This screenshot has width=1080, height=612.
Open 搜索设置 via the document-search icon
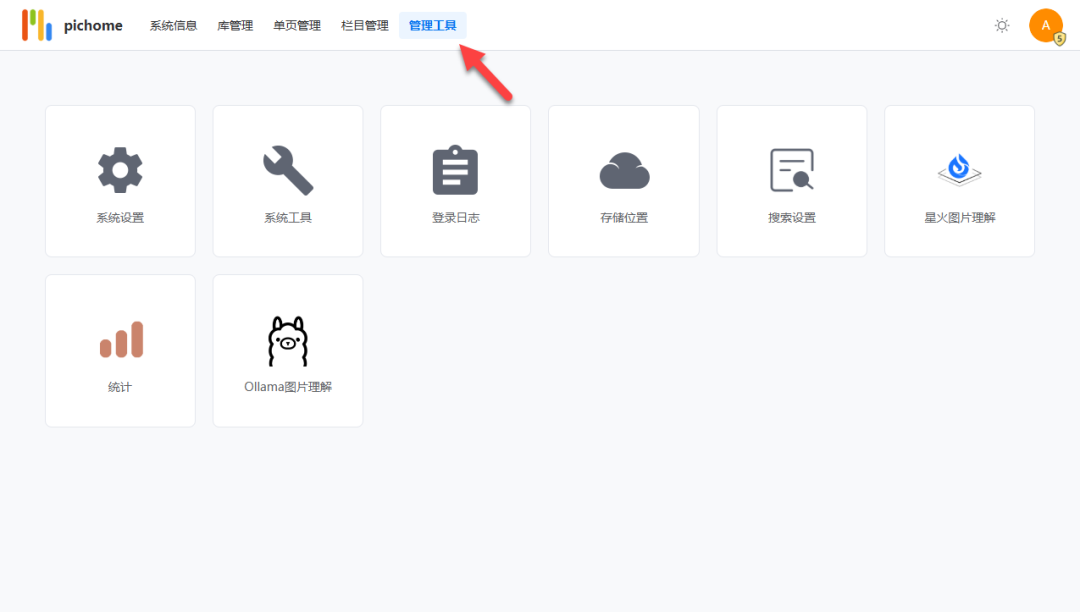[791, 168]
